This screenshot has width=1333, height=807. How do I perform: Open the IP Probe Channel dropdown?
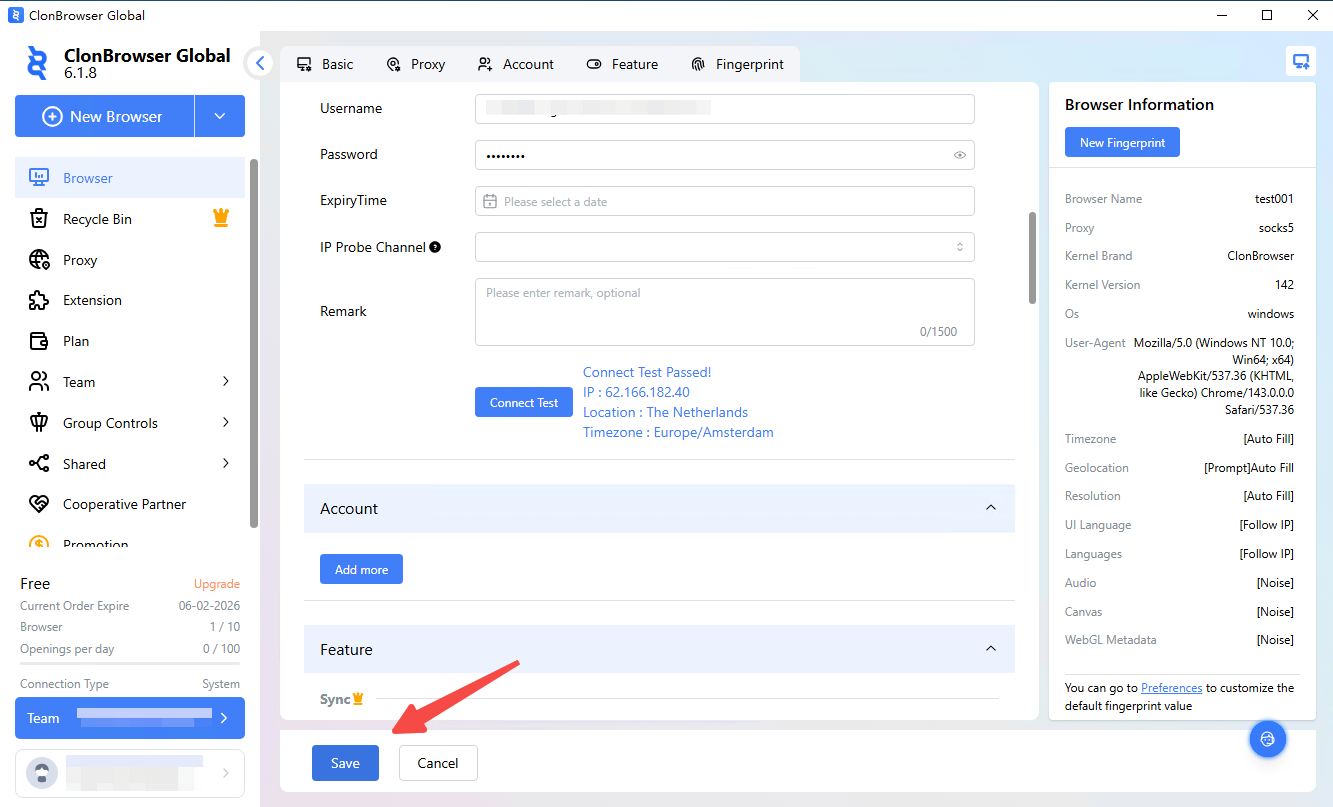coord(724,247)
